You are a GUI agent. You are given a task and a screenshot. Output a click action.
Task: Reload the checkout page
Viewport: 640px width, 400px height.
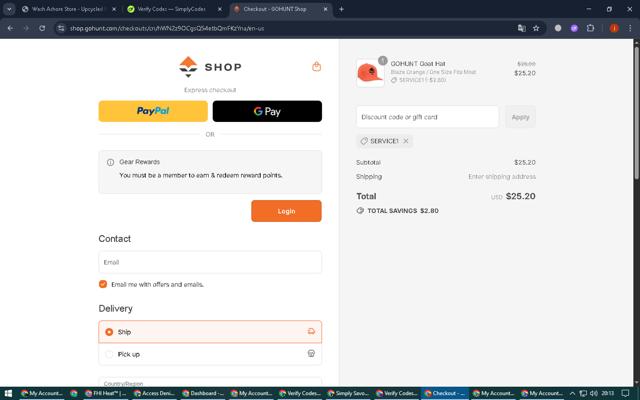pos(42,28)
